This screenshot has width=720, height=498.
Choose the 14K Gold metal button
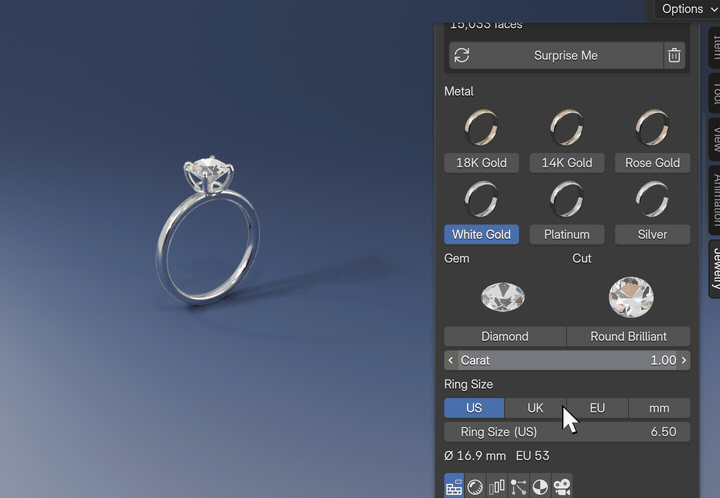(x=567, y=163)
